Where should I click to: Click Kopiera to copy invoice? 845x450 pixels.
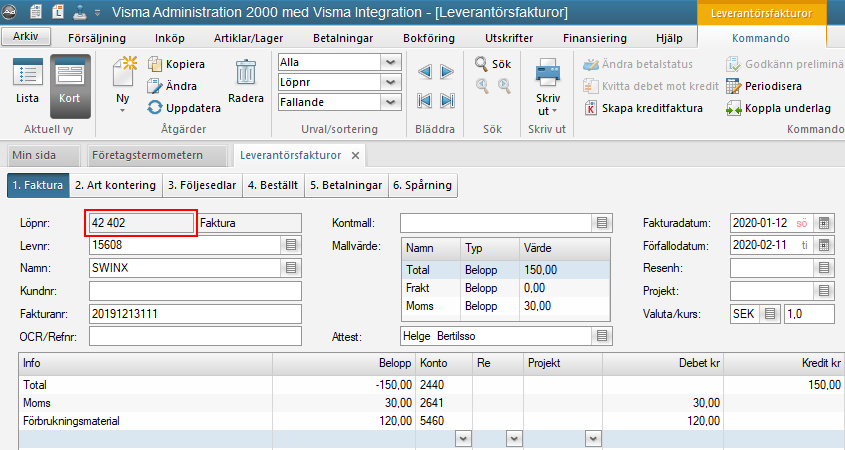[x=177, y=64]
